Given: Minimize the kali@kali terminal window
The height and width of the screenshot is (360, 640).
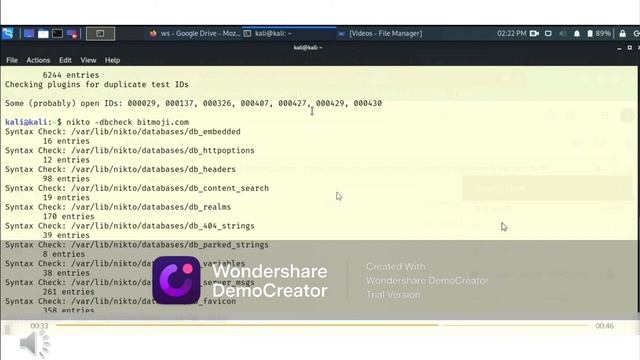Looking at the screenshot, I should (x=620, y=48).
